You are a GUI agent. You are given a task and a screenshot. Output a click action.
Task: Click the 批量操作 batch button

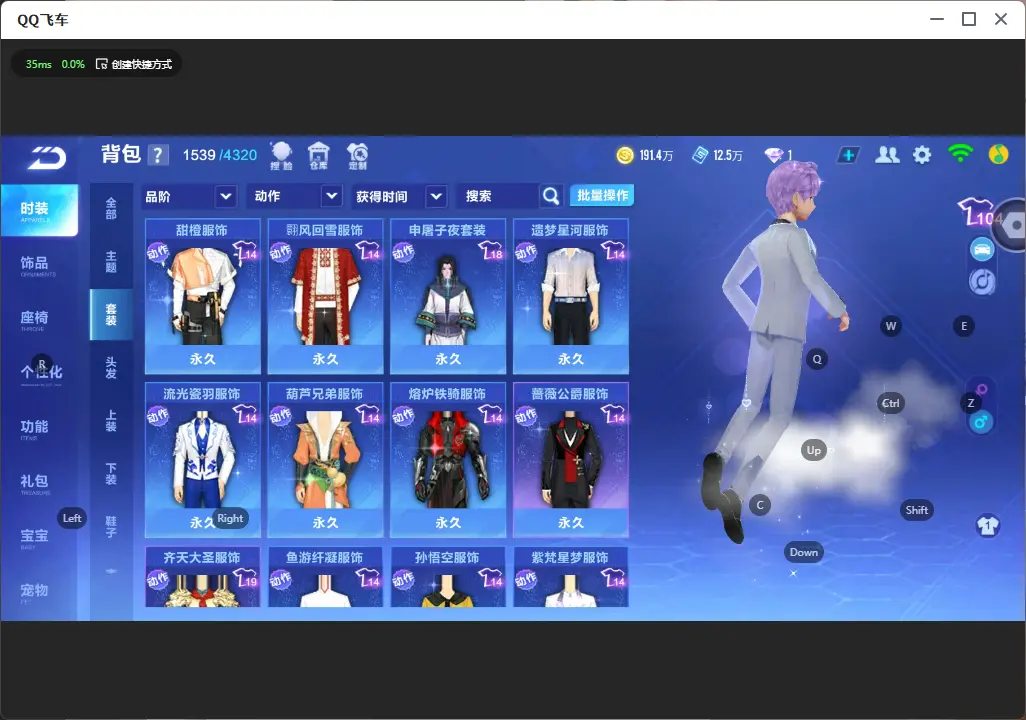pyautogui.click(x=602, y=195)
